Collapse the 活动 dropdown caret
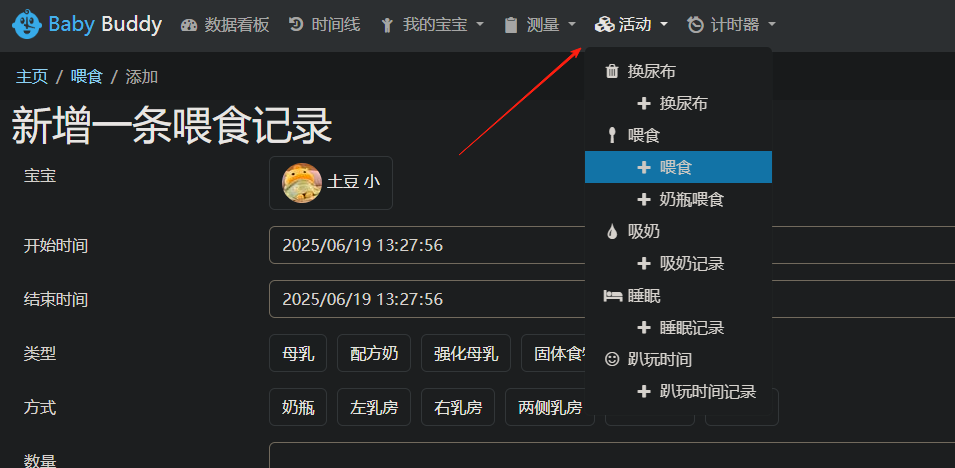This screenshot has height=468, width=955. point(664,25)
